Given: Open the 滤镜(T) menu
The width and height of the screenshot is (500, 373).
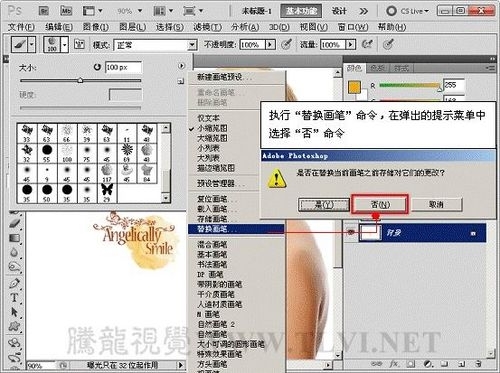Looking at the screenshot, I should point(207,27).
